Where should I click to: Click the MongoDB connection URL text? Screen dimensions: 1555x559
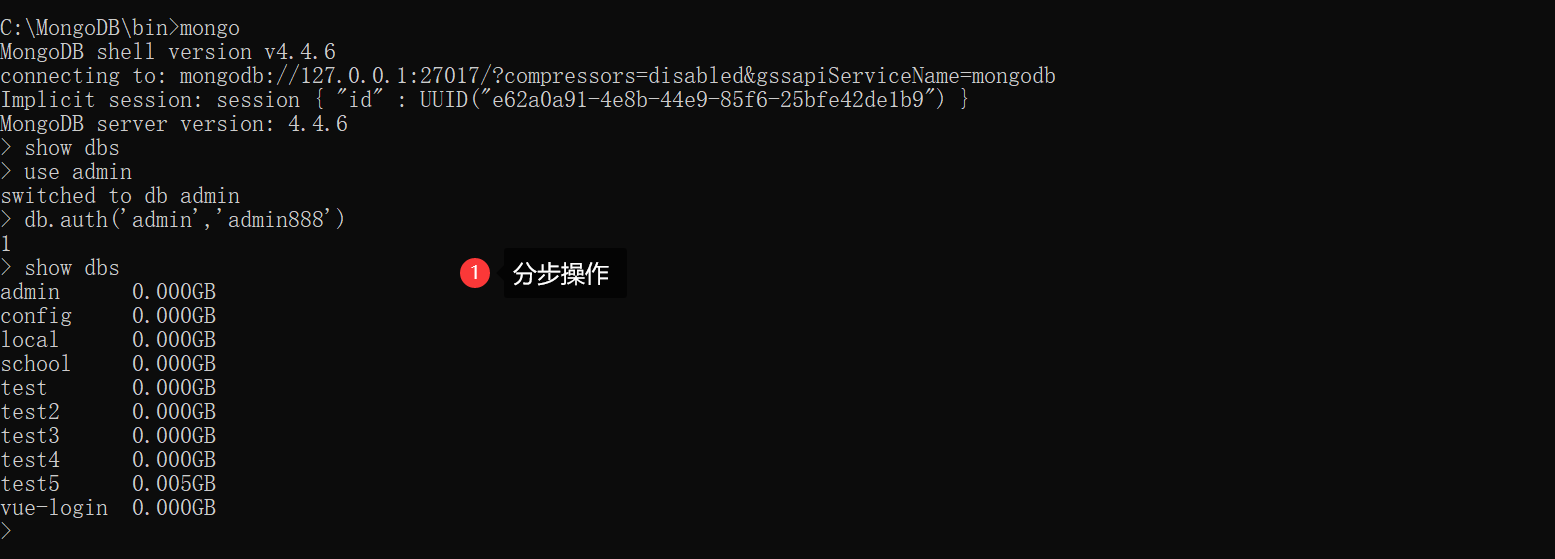coord(618,76)
